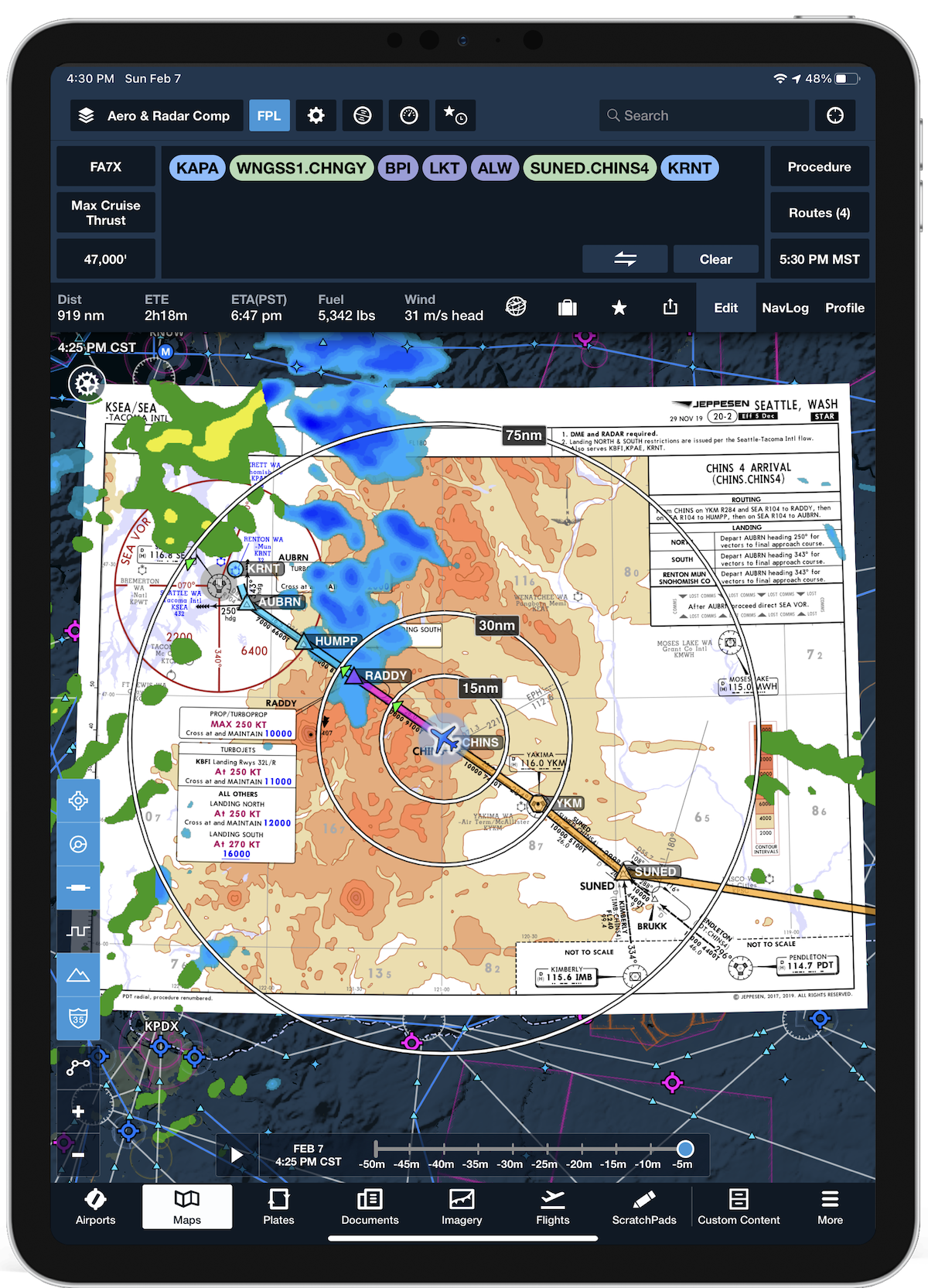Open the Imagery tab
Viewport: 928px width, 1288px height.
[x=462, y=1207]
